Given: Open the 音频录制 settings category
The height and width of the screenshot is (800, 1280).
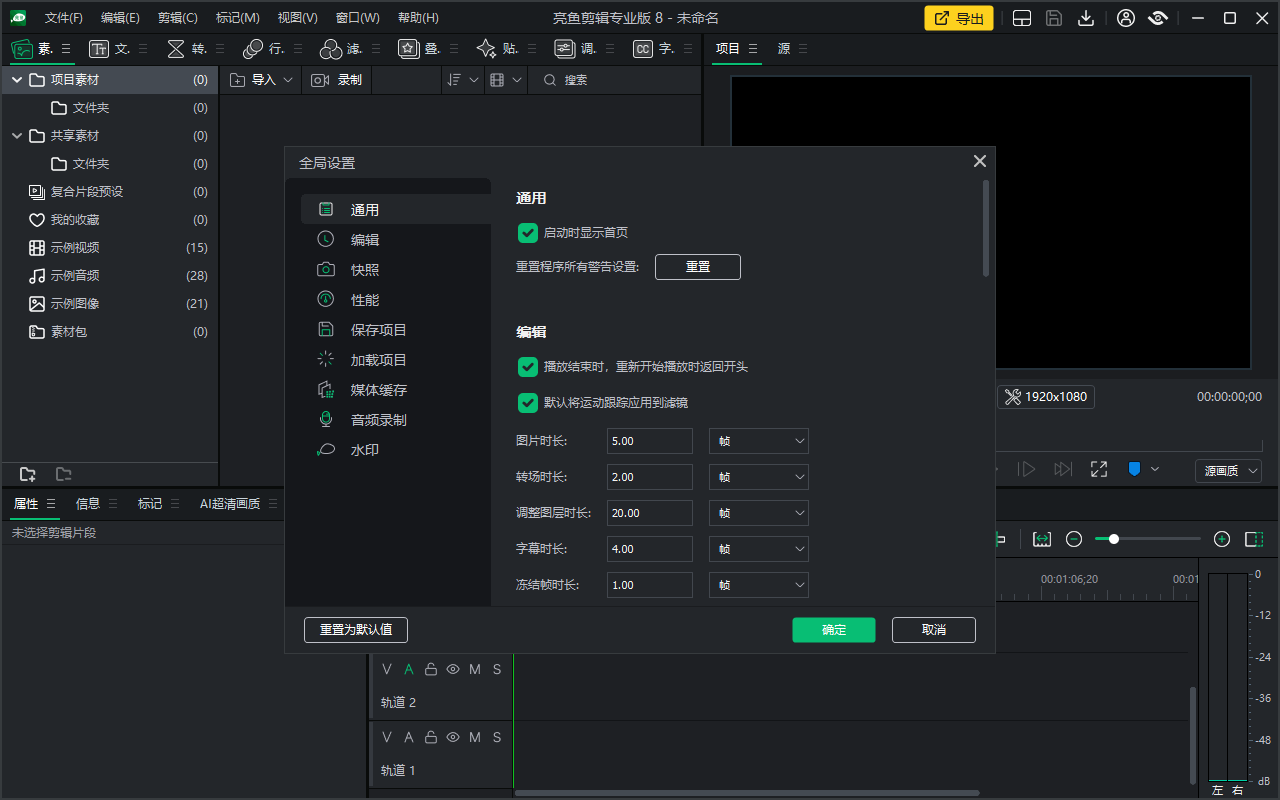Looking at the screenshot, I should (x=395, y=420).
